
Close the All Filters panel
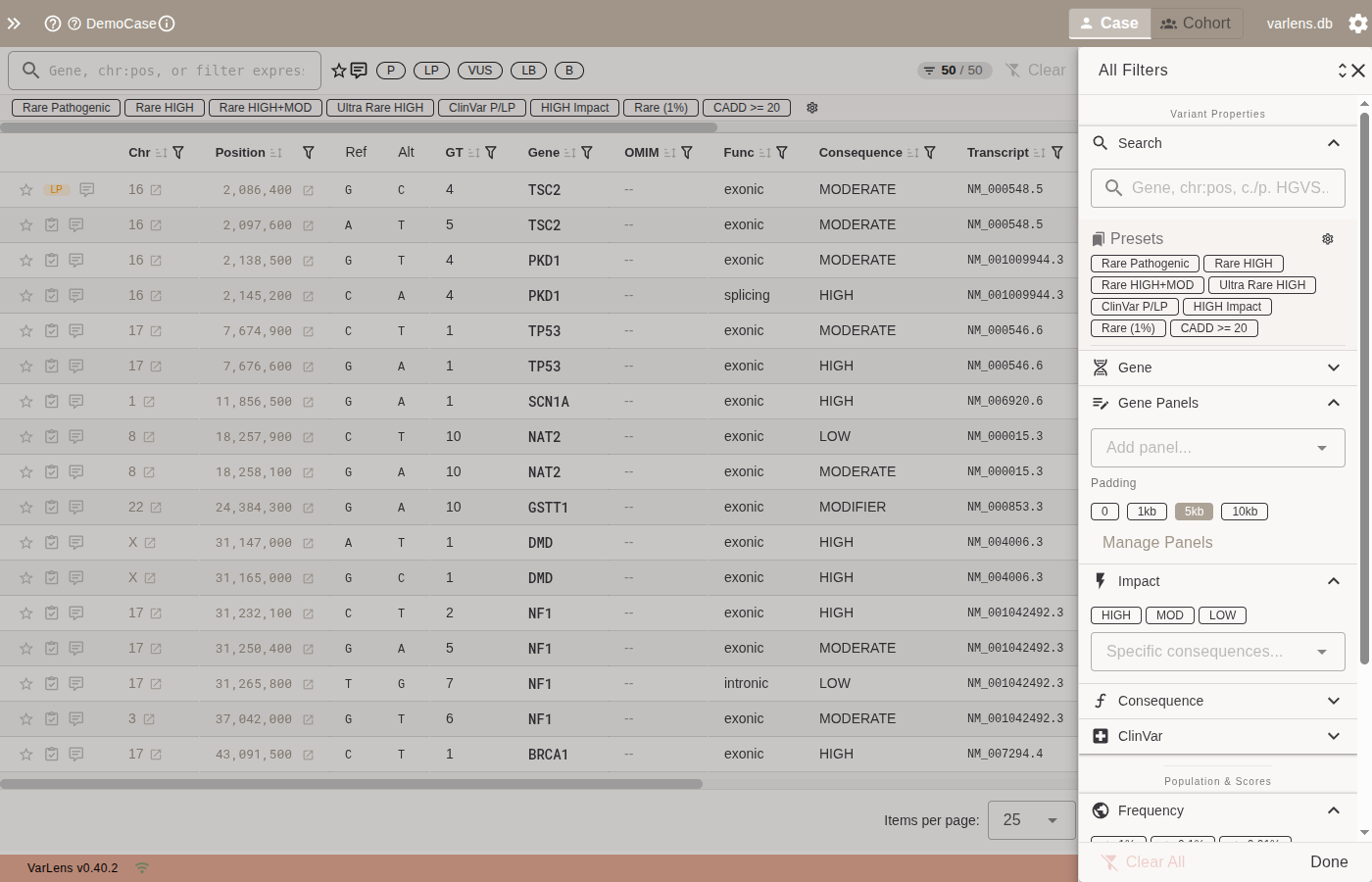[1358, 71]
